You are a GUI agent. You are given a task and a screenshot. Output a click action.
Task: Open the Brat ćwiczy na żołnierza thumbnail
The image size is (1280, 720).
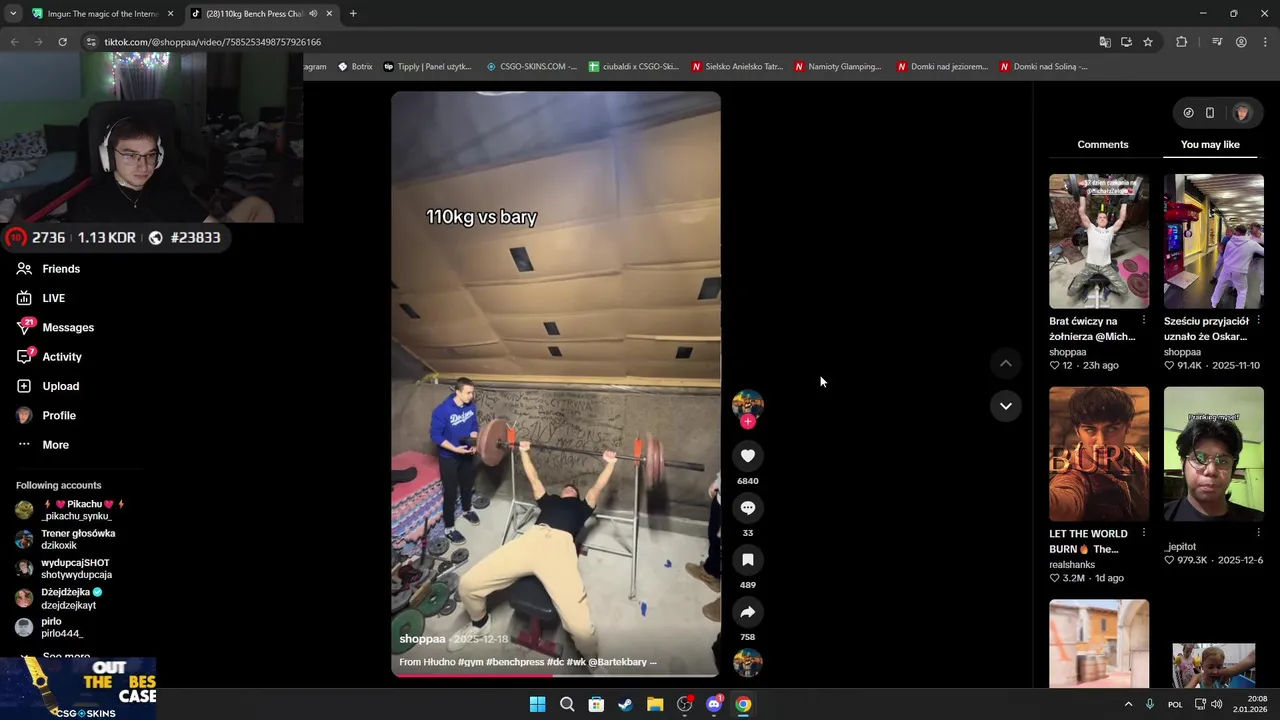point(1099,241)
